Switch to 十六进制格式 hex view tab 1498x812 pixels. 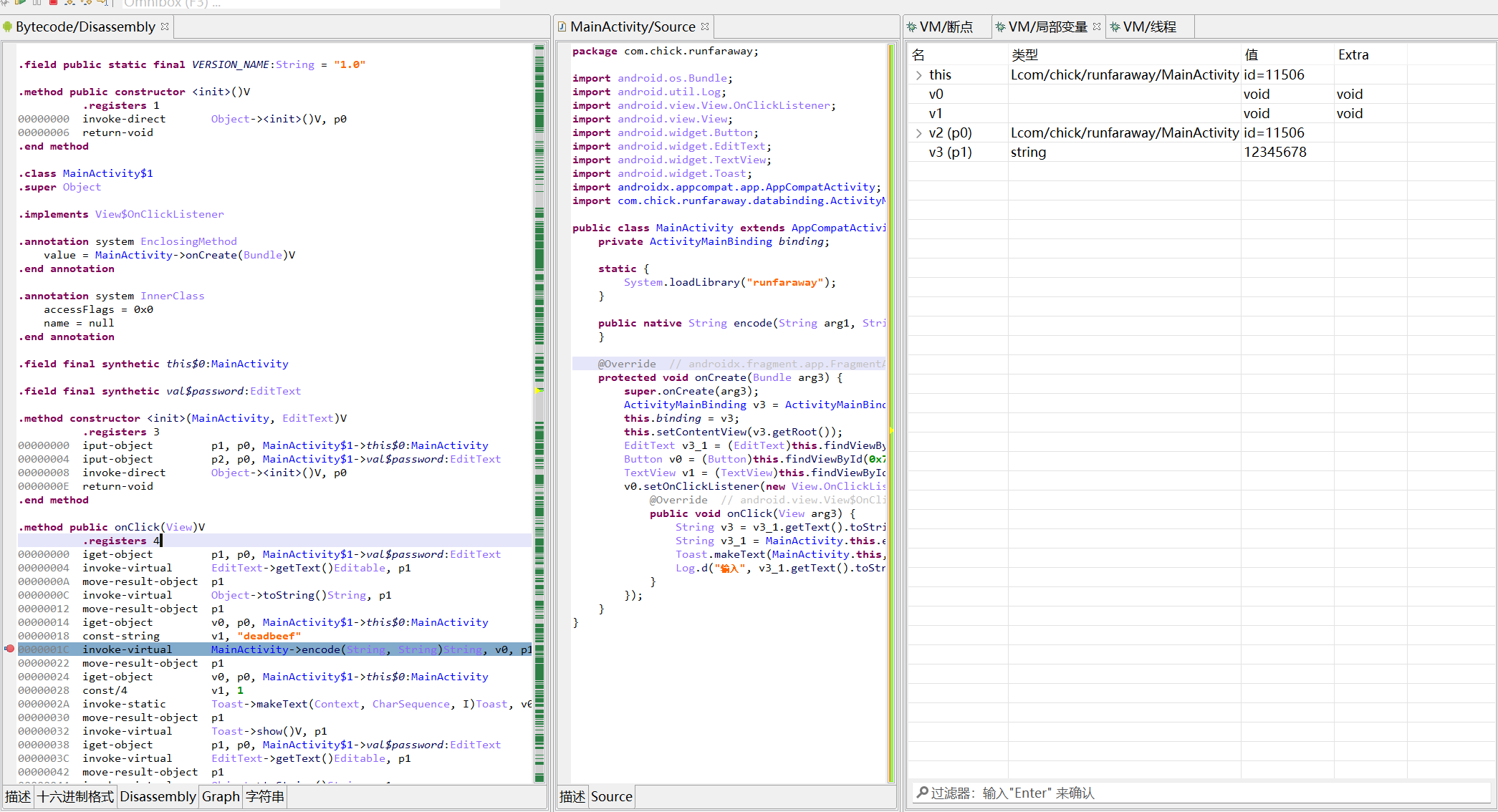coord(75,796)
